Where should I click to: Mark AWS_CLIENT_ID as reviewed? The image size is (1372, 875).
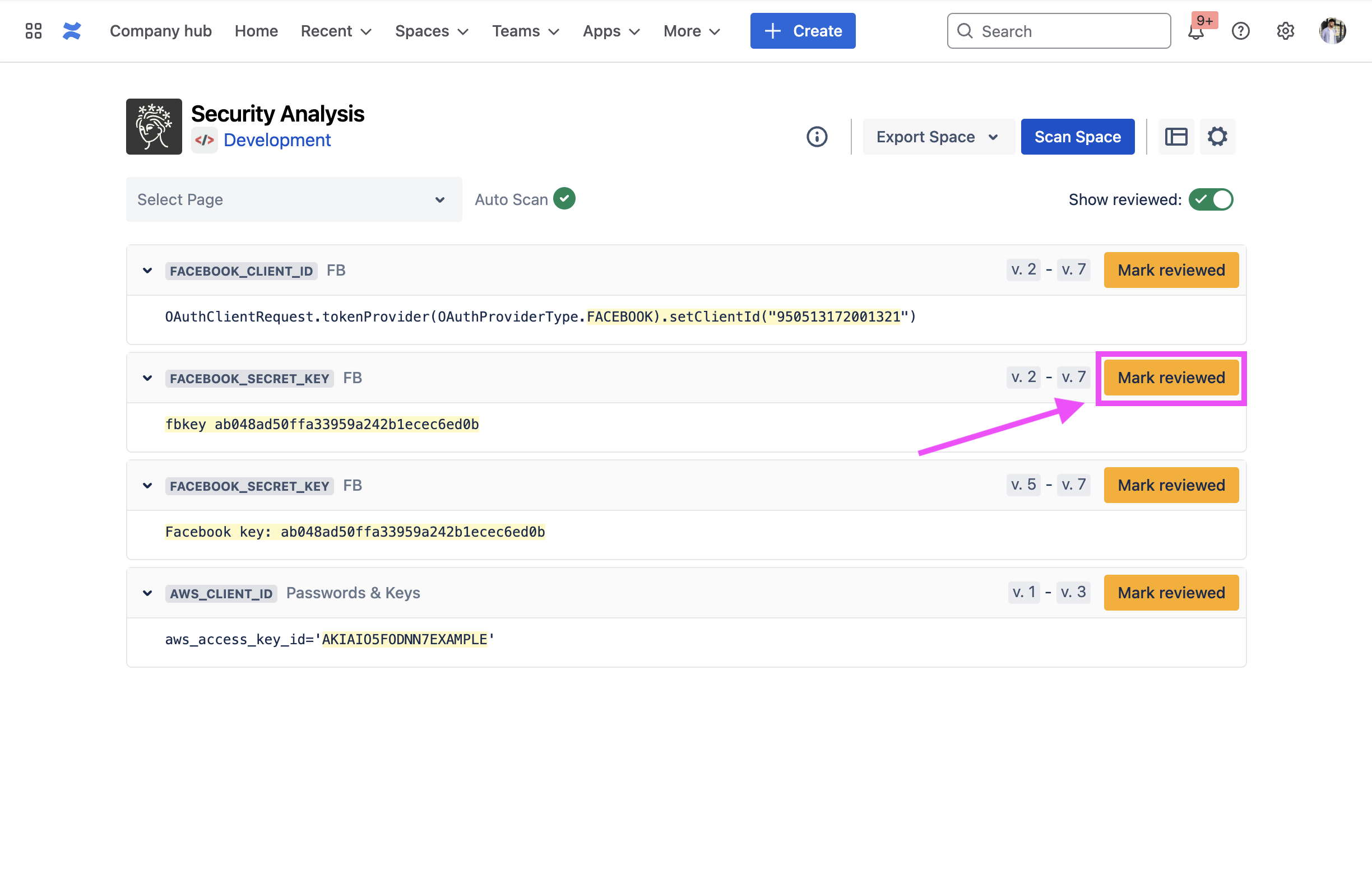(x=1171, y=593)
